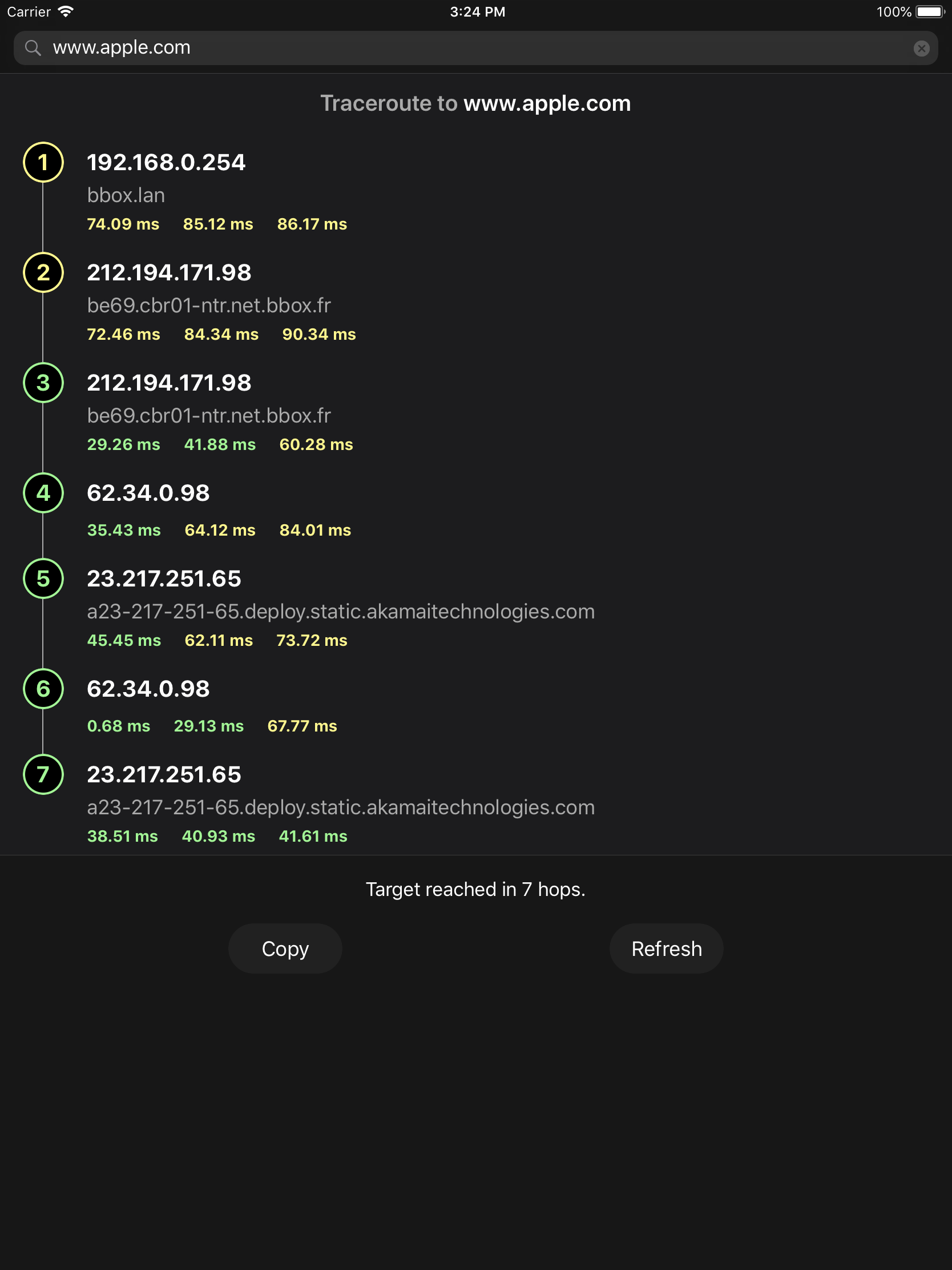This screenshot has width=952, height=1270.
Task: Click the 74.09 ms latency value
Action: coord(123,224)
